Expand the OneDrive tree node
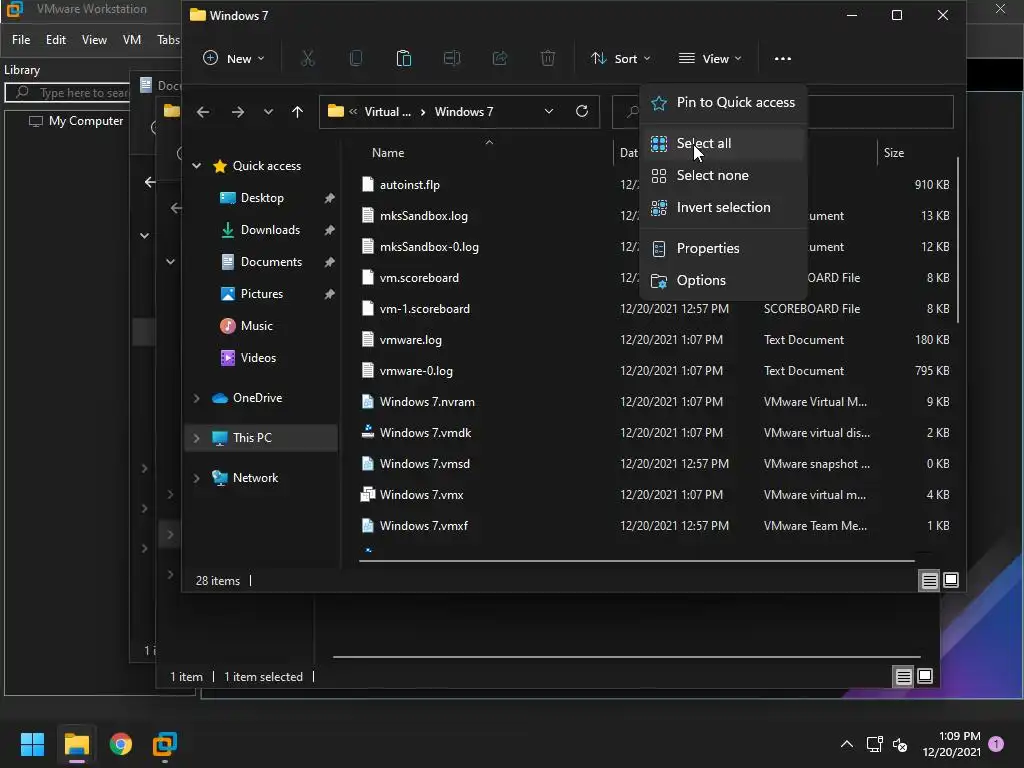 pos(197,398)
